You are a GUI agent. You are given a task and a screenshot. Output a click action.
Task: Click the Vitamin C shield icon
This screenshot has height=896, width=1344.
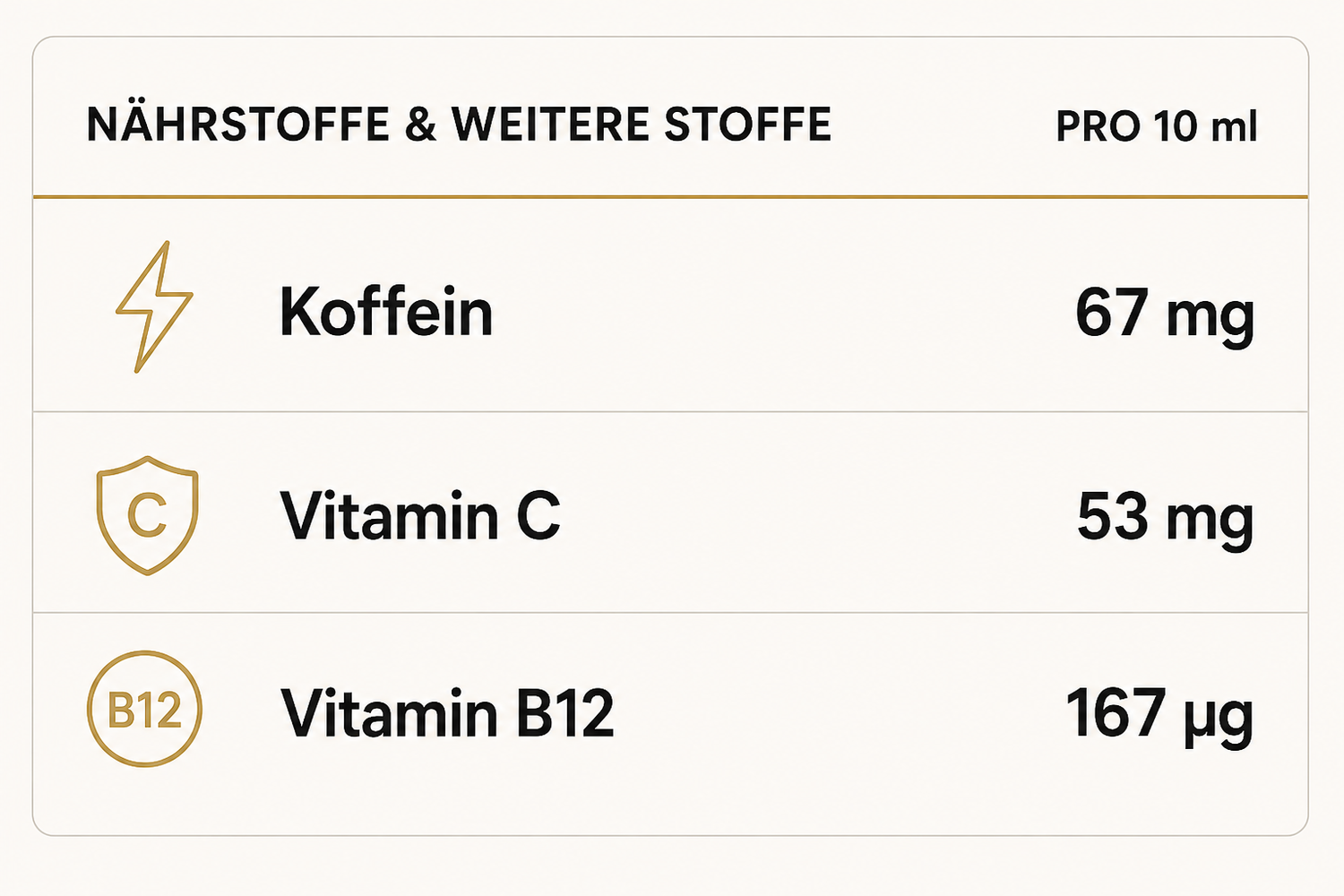(x=147, y=515)
